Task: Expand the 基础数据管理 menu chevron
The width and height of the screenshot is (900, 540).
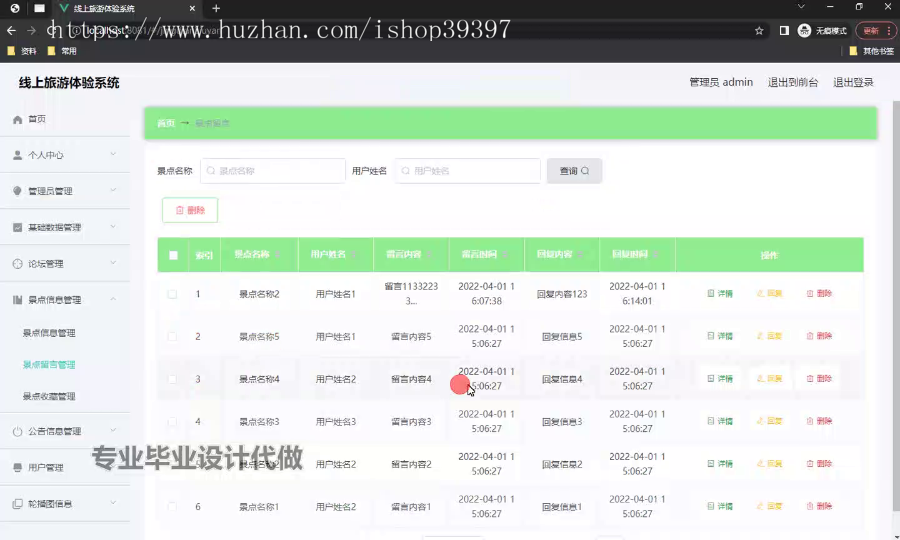Action: point(113,227)
